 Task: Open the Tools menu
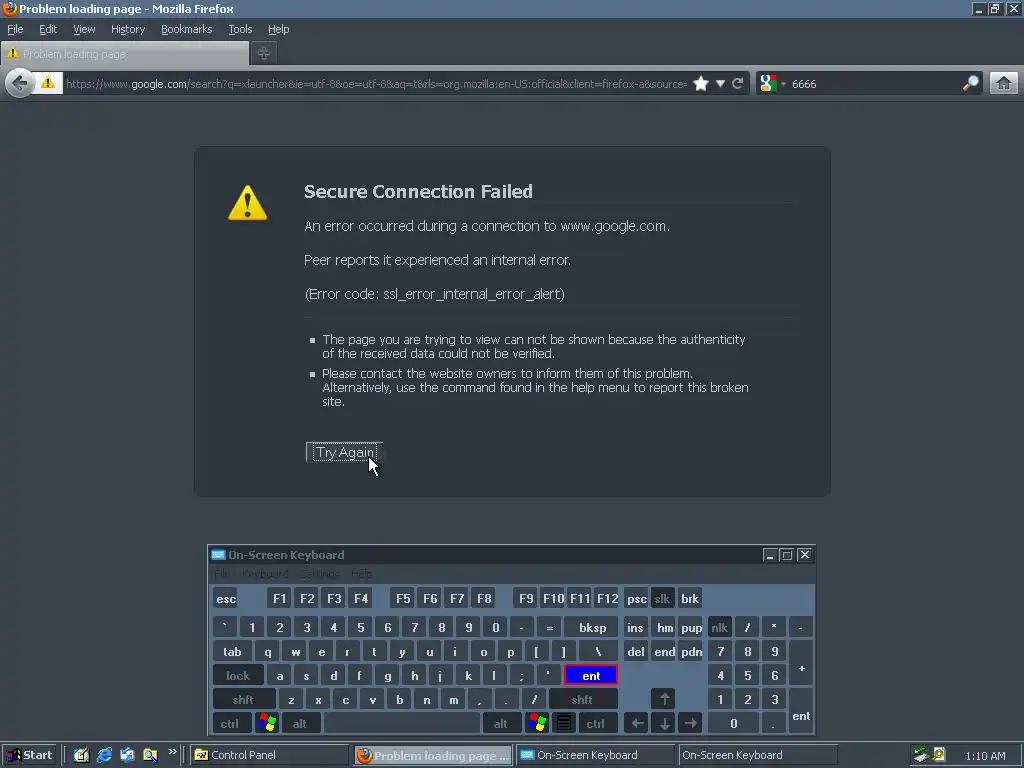[x=240, y=29]
